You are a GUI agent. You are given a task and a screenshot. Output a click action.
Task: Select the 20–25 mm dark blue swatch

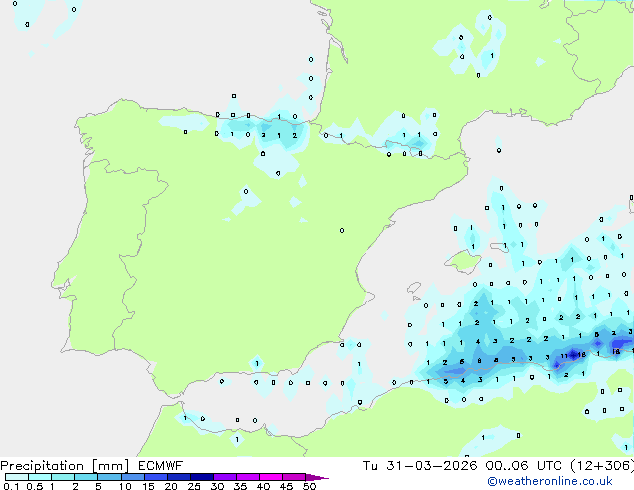coord(179,477)
